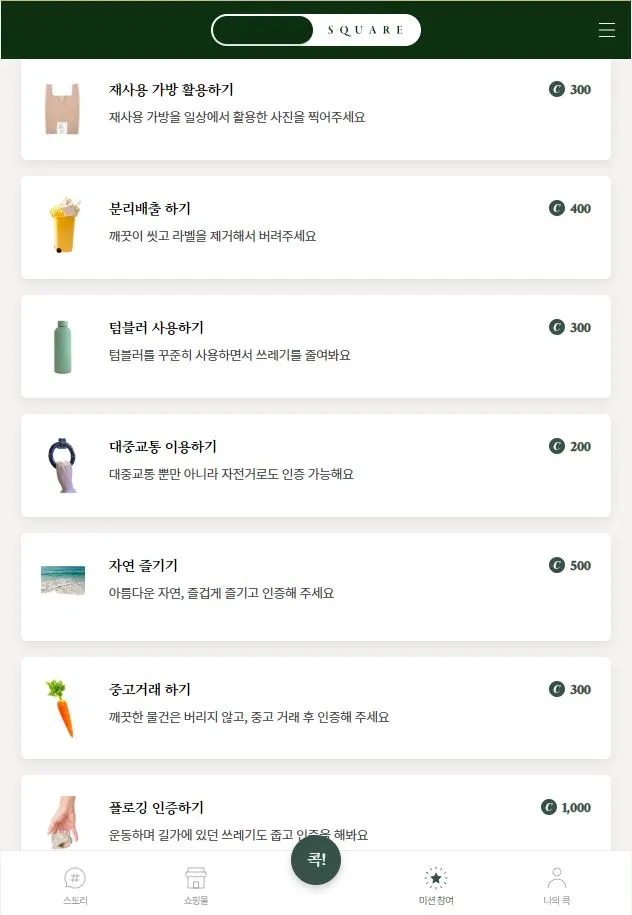Select the 중고거래 하기 mission card

(316, 707)
